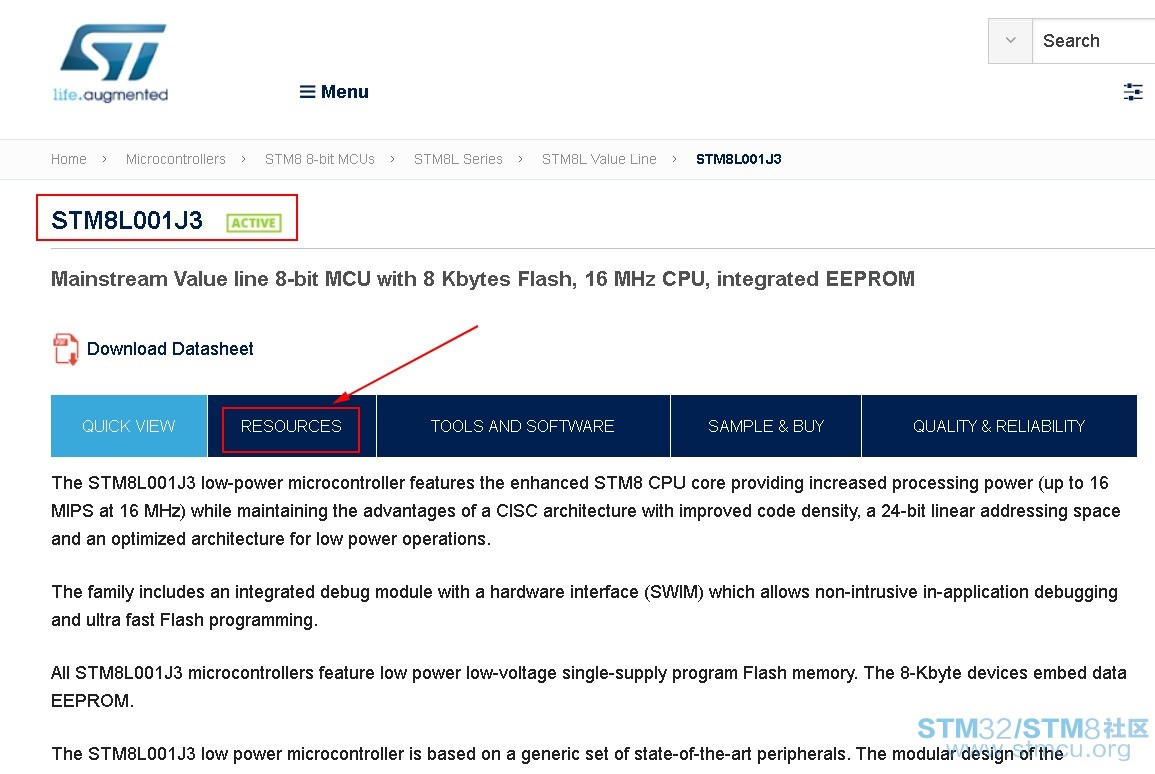The image size is (1155, 774).
Task: Open Microcontrollers breadcrumb link
Action: click(x=175, y=159)
